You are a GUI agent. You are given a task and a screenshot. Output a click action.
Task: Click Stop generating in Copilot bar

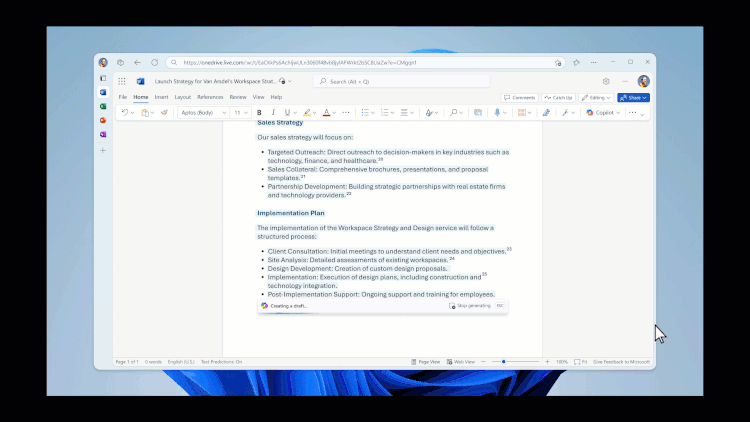(470, 306)
